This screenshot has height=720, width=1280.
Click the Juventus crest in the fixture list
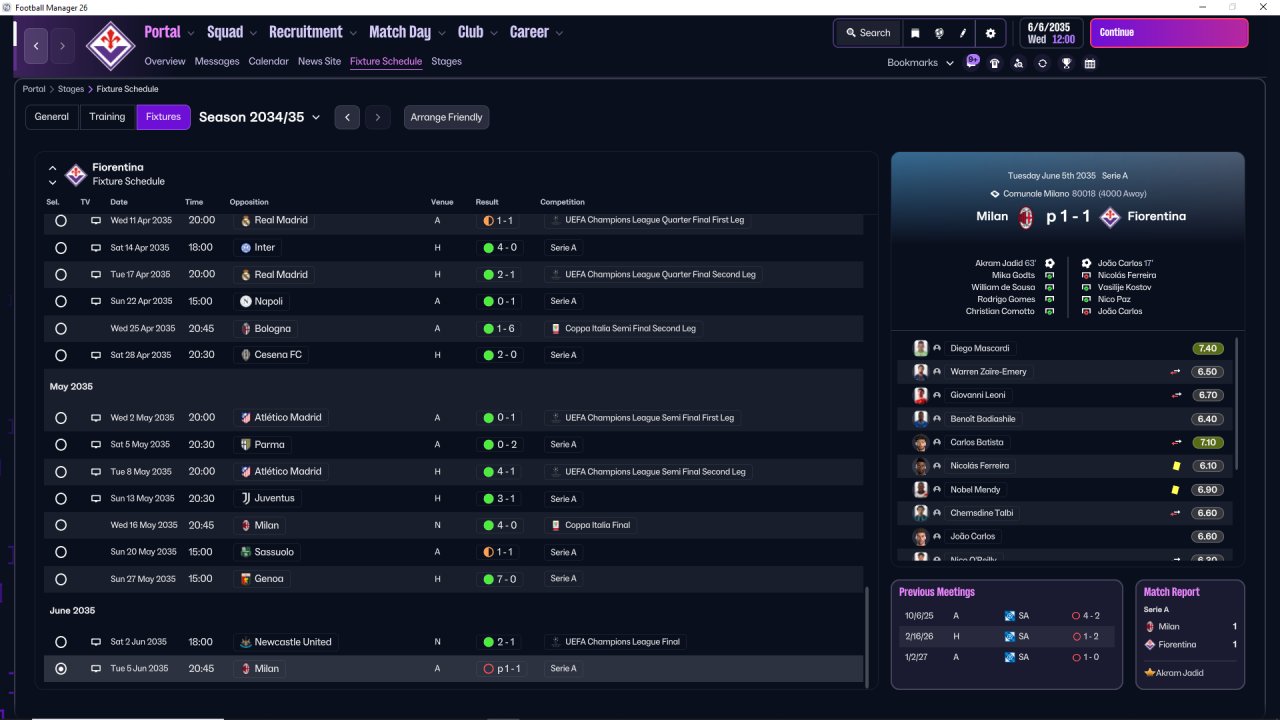[246, 498]
